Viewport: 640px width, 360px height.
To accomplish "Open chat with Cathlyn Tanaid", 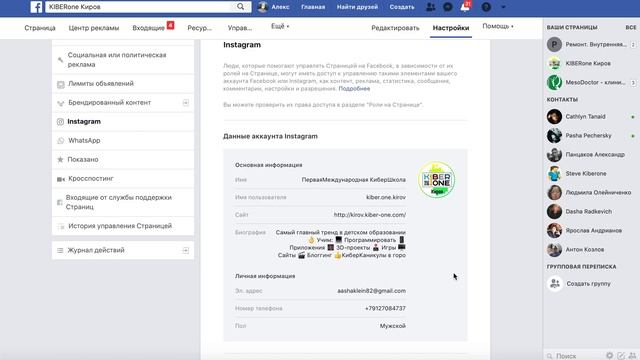I will click(591, 117).
